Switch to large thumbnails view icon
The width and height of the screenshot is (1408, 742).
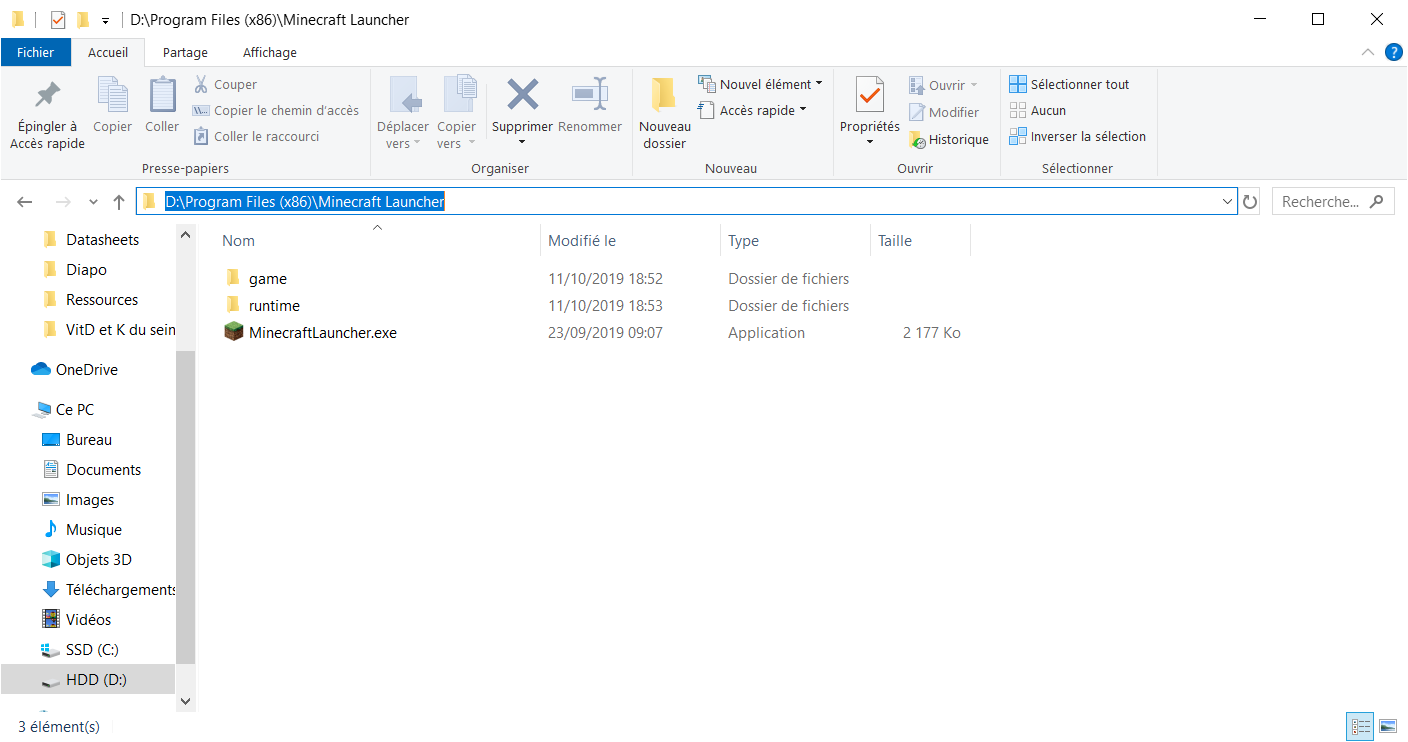coord(1388,726)
